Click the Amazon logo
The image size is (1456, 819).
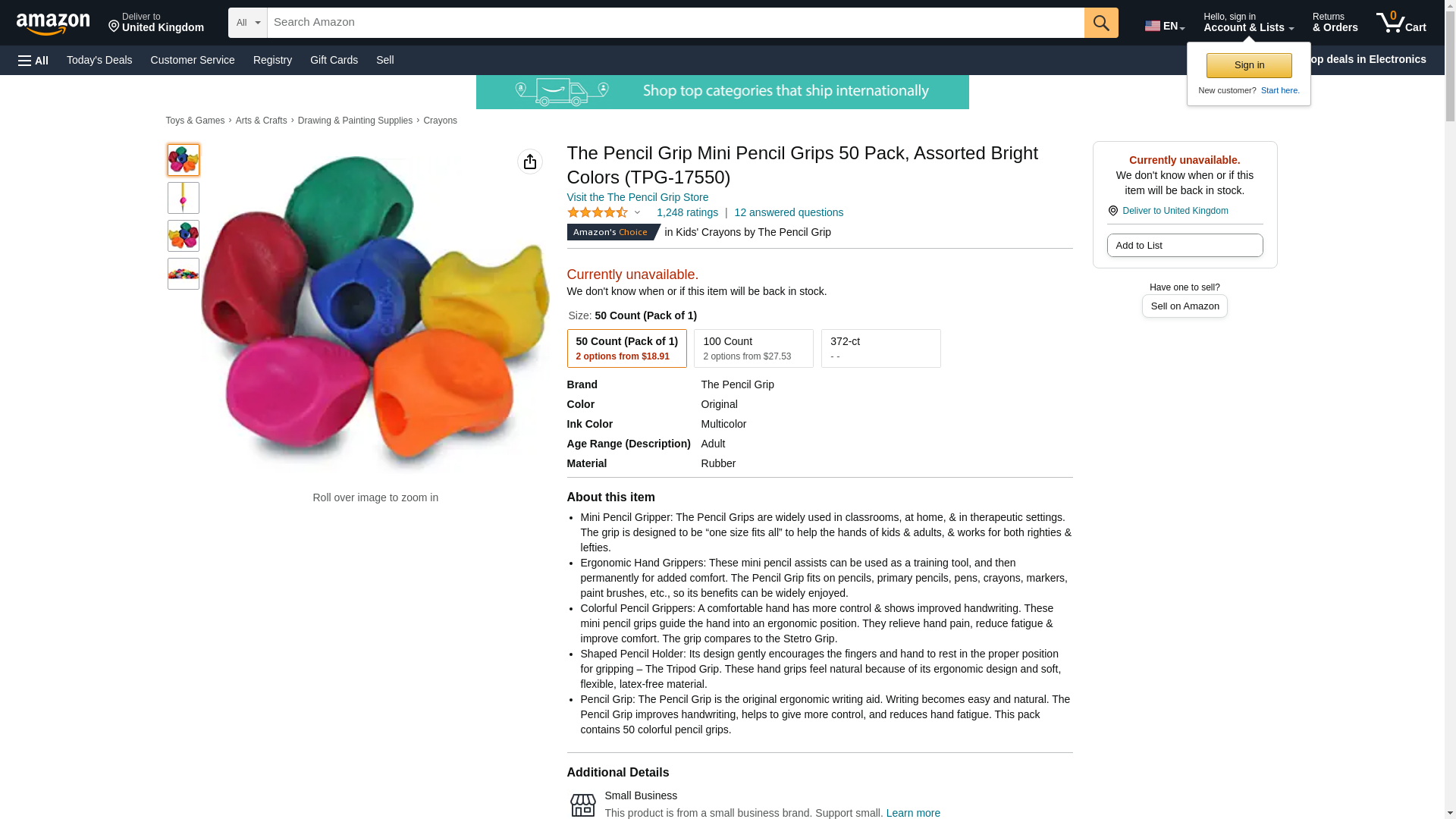coord(53,24)
